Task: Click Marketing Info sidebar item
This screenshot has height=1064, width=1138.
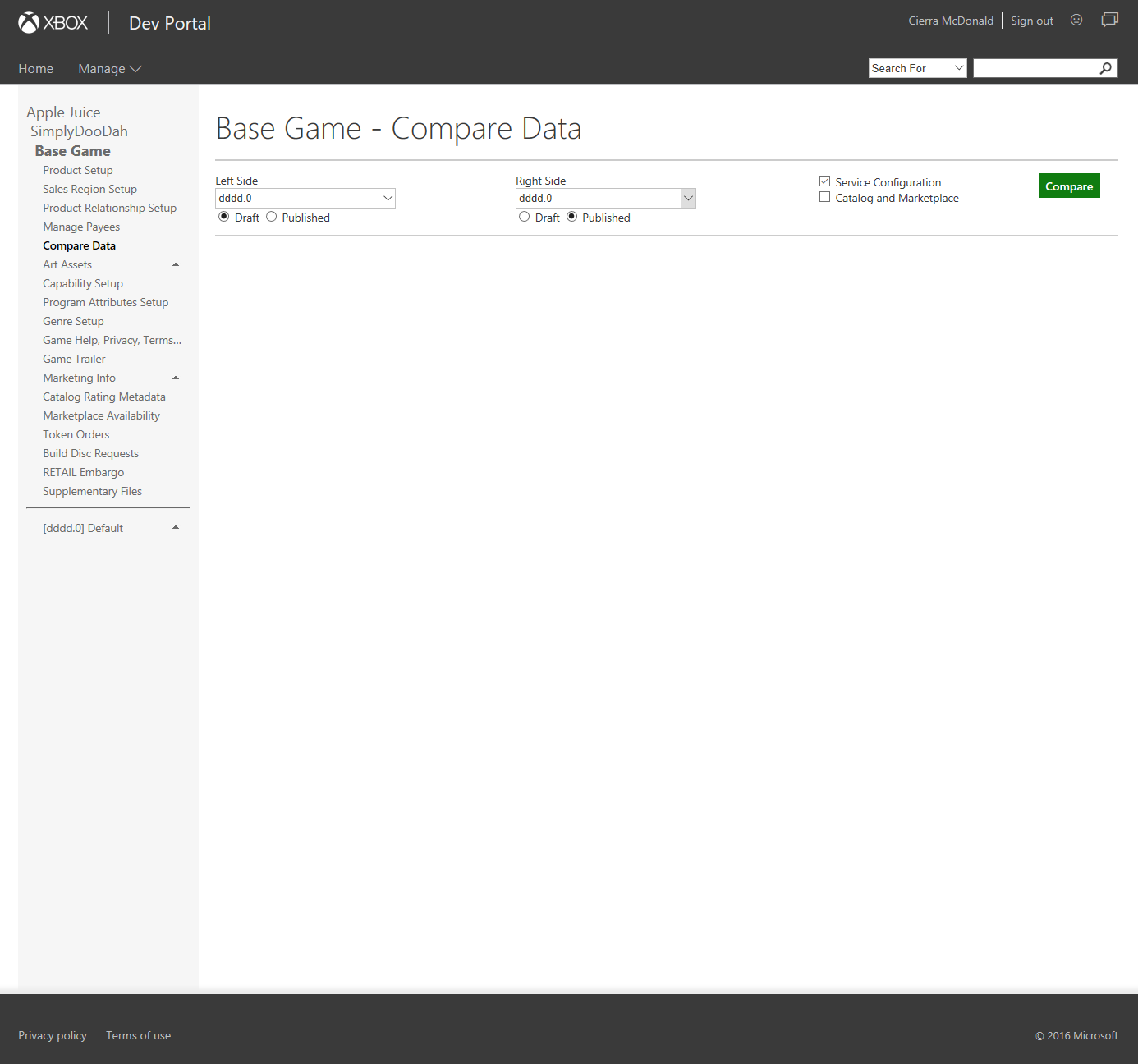Action: pos(80,378)
